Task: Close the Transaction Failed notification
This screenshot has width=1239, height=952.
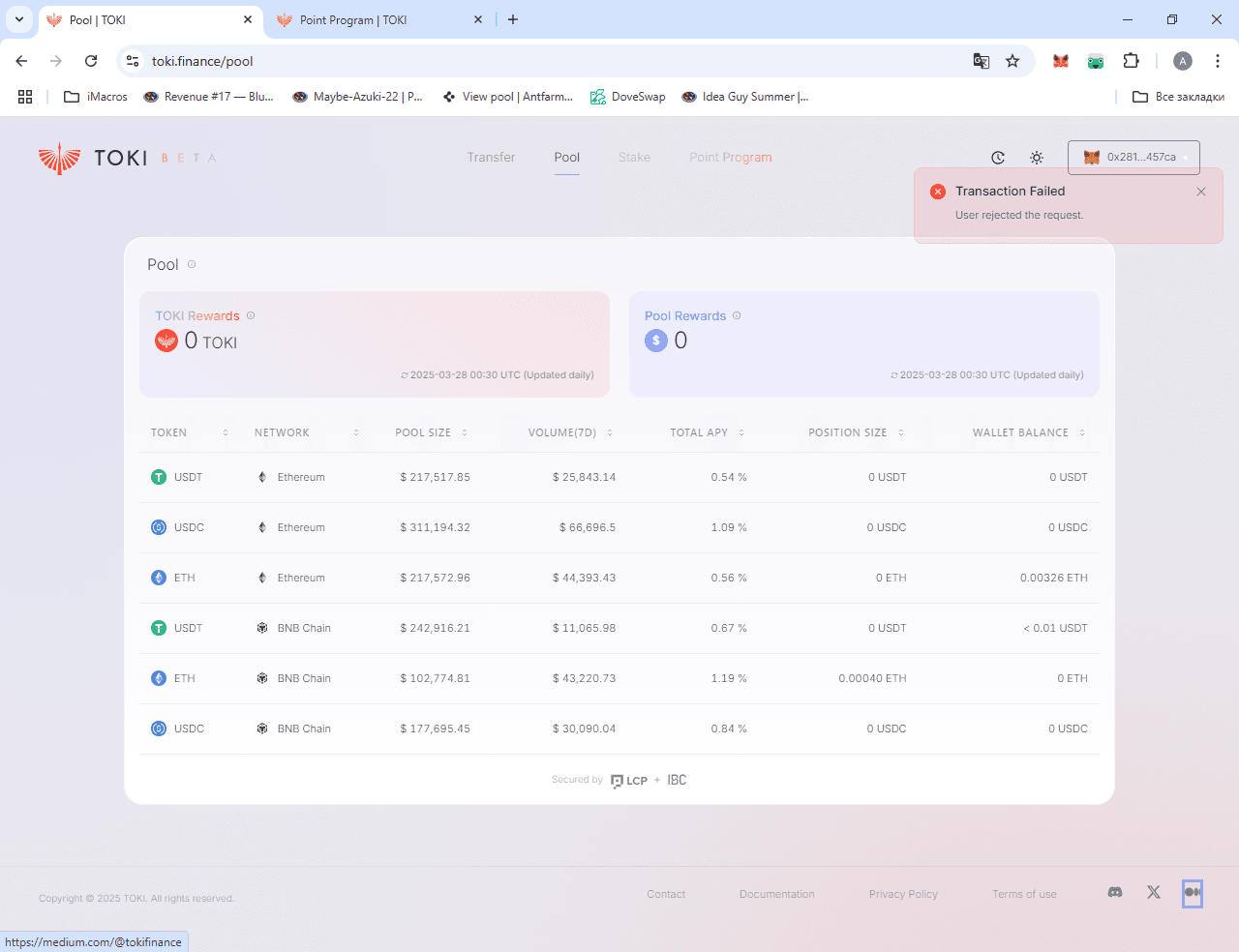Action: [1201, 192]
